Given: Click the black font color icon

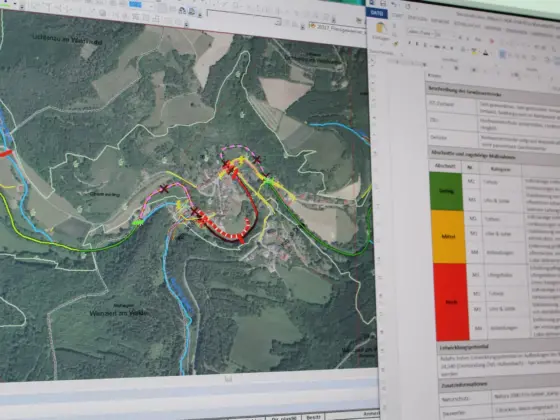Looking at the screenshot, I should pyautogui.click(x=485, y=53).
